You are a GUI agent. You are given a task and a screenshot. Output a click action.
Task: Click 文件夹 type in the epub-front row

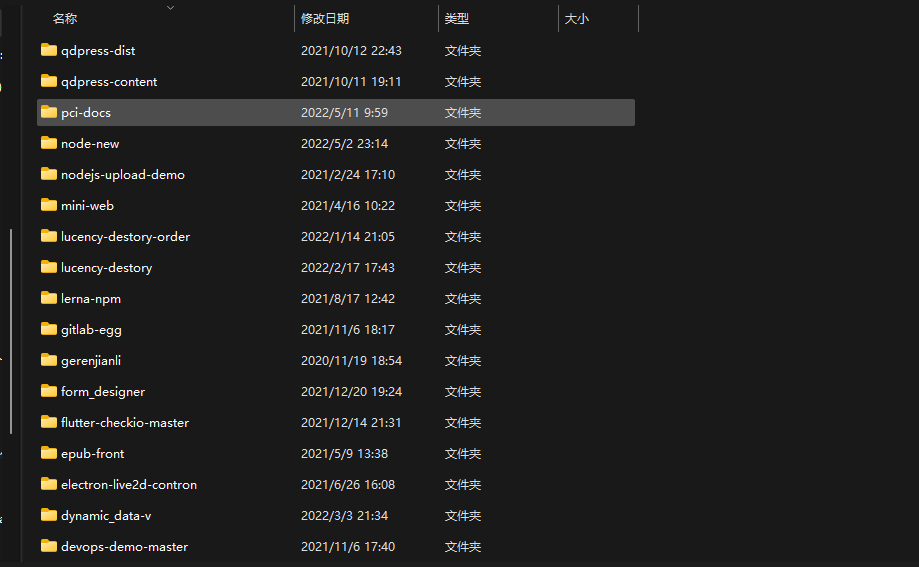point(462,454)
